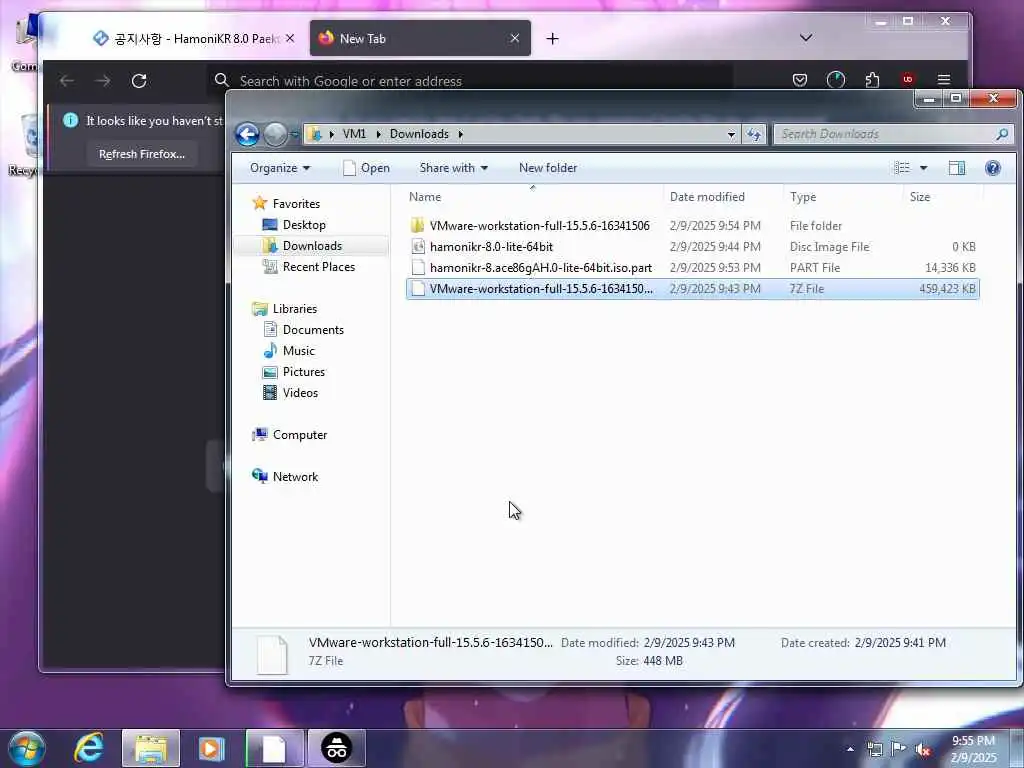The image size is (1024, 768).
Task: Open the Videos library
Action: point(300,392)
